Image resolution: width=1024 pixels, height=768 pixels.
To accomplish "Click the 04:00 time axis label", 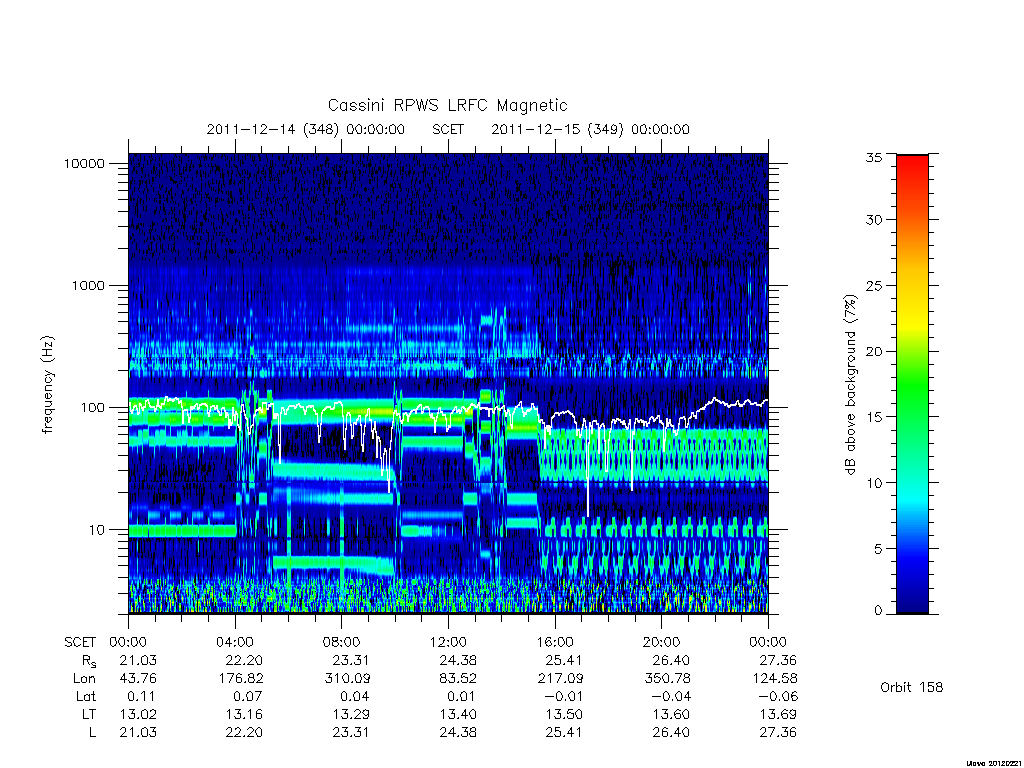I will tap(235, 642).
